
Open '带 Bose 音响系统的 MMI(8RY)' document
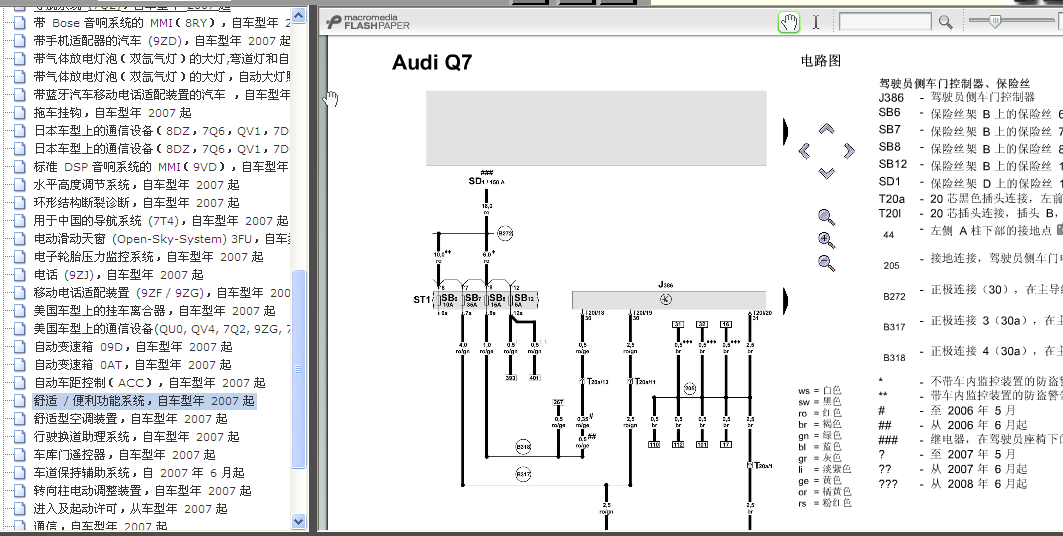pos(161,22)
